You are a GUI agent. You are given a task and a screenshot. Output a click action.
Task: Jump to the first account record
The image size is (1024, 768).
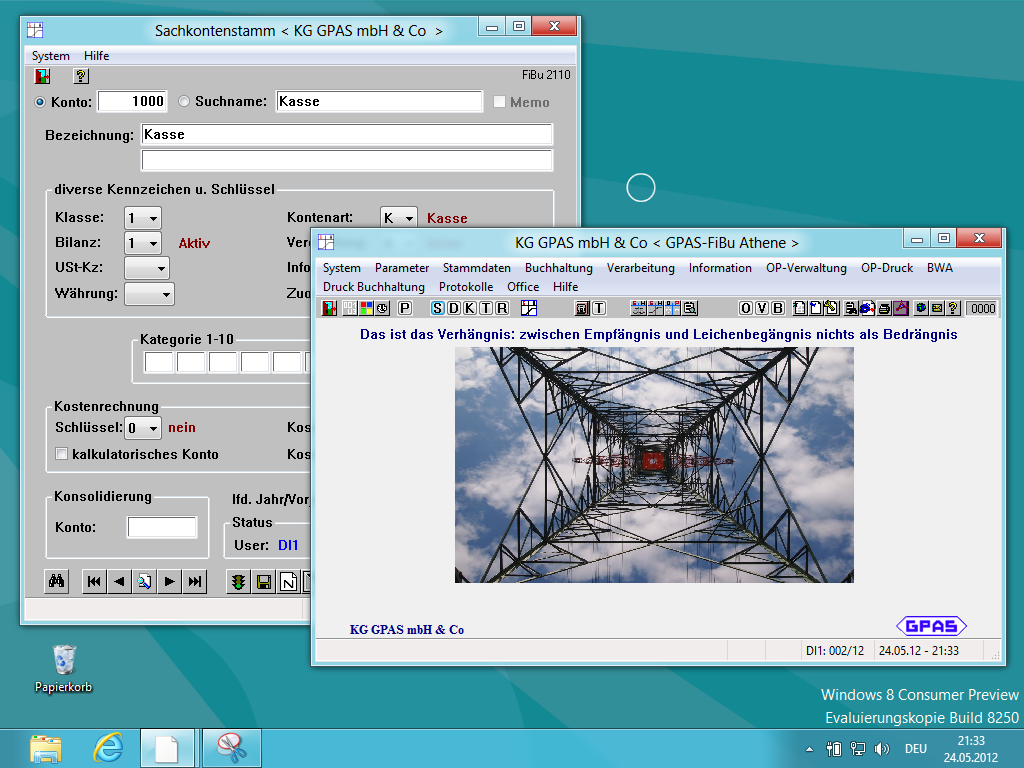[x=94, y=582]
